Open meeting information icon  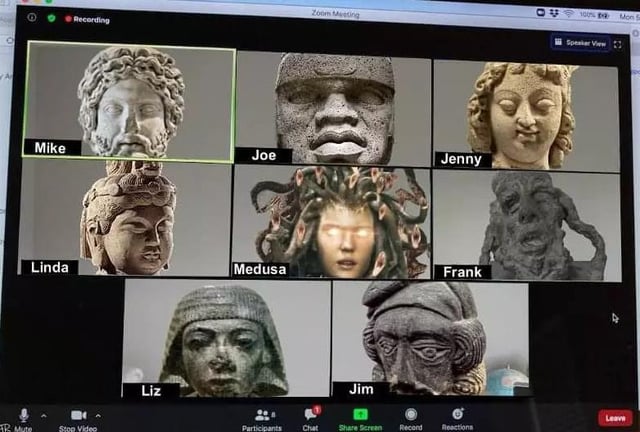coord(32,17)
